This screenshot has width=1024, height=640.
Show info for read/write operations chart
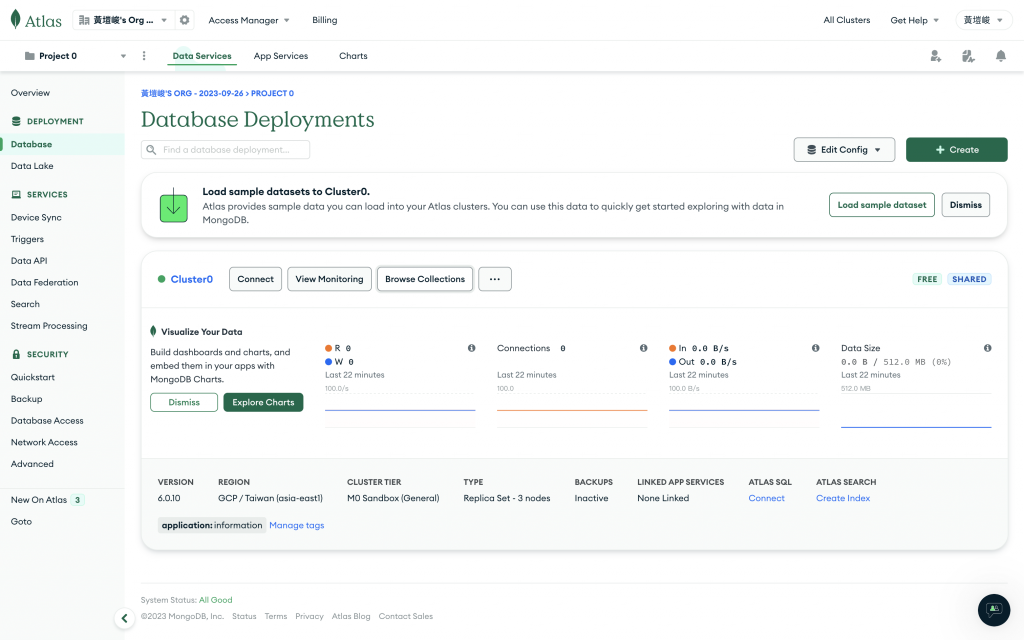coord(472,348)
